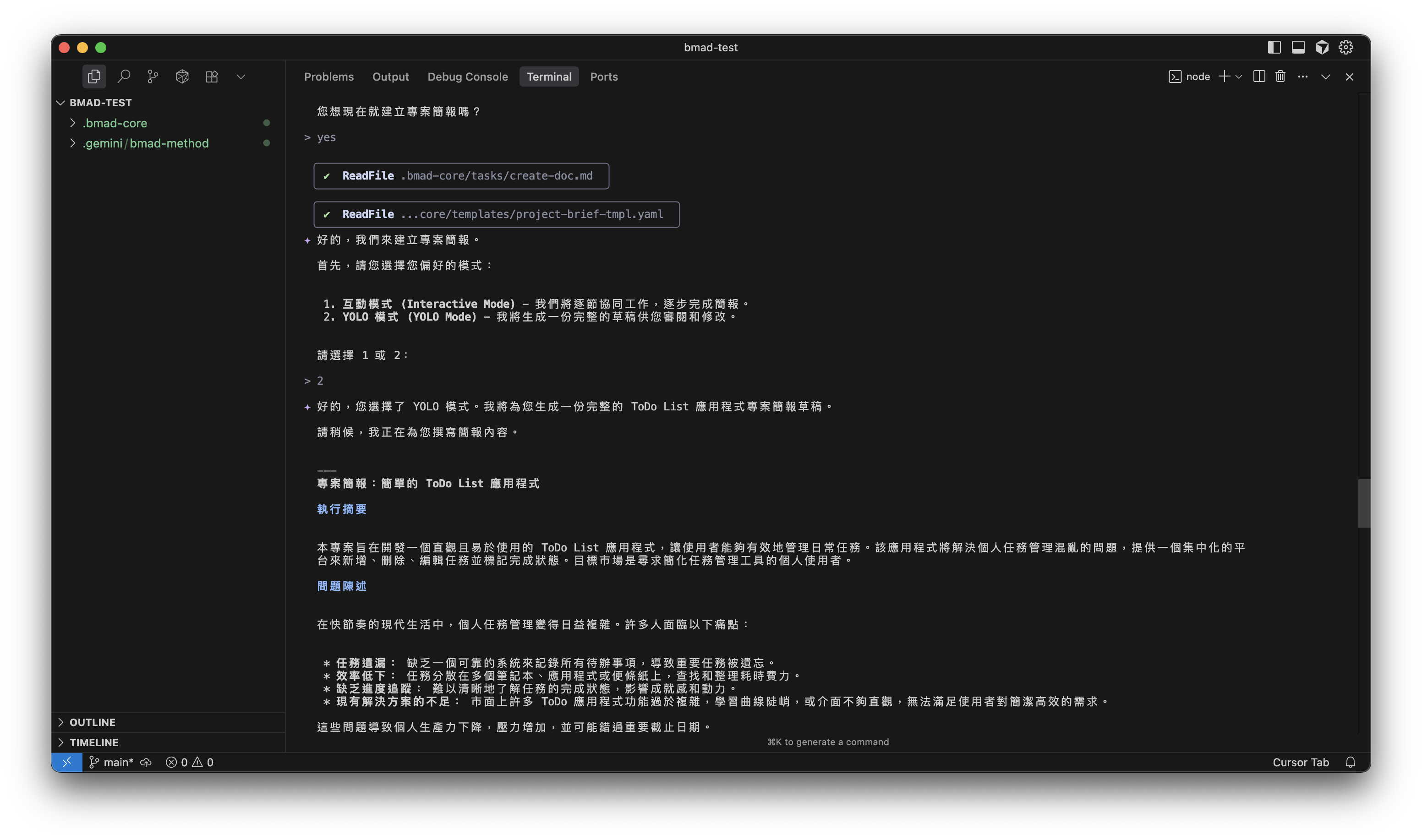The image size is (1422, 840).
Task: Click the blue 問題陳述 heading
Action: click(x=342, y=586)
